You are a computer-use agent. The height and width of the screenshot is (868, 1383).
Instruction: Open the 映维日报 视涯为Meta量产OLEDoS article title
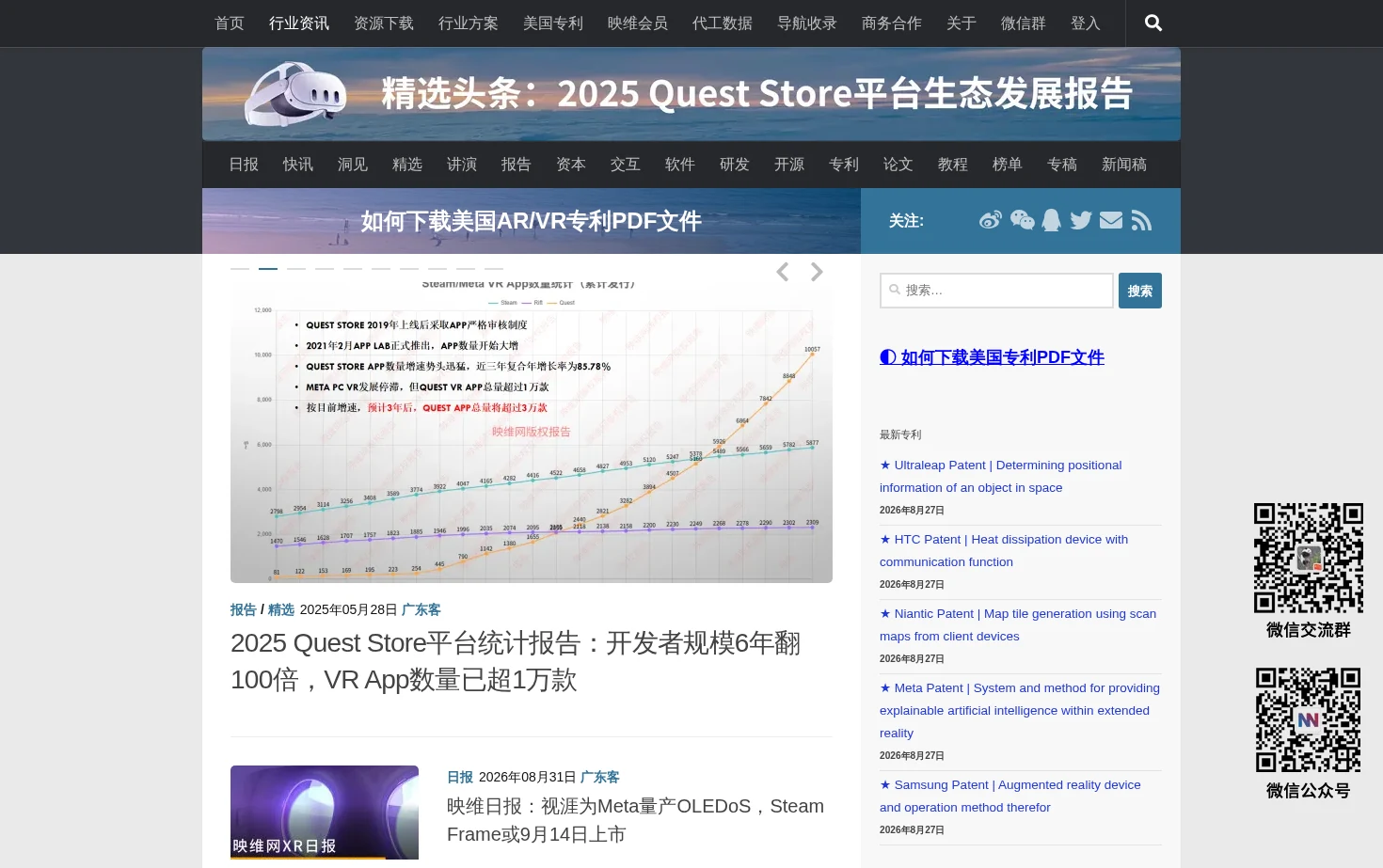coord(635,820)
